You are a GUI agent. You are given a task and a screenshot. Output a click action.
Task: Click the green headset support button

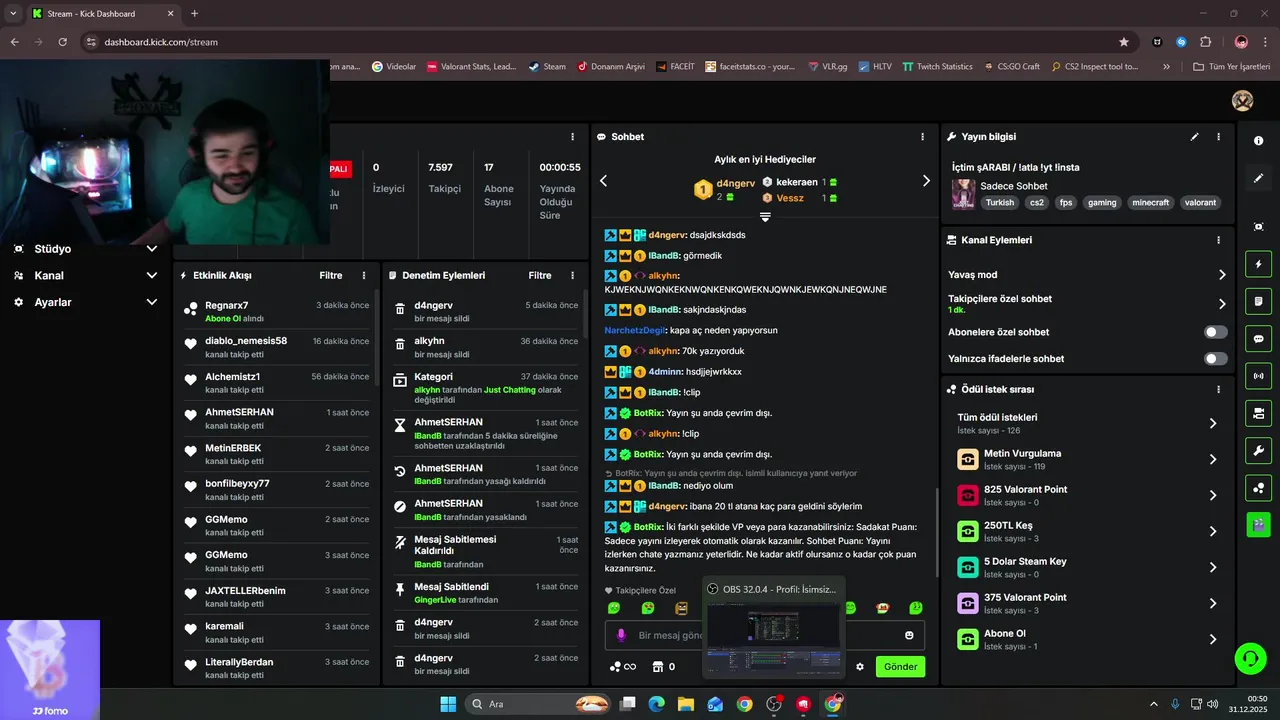(1249, 659)
